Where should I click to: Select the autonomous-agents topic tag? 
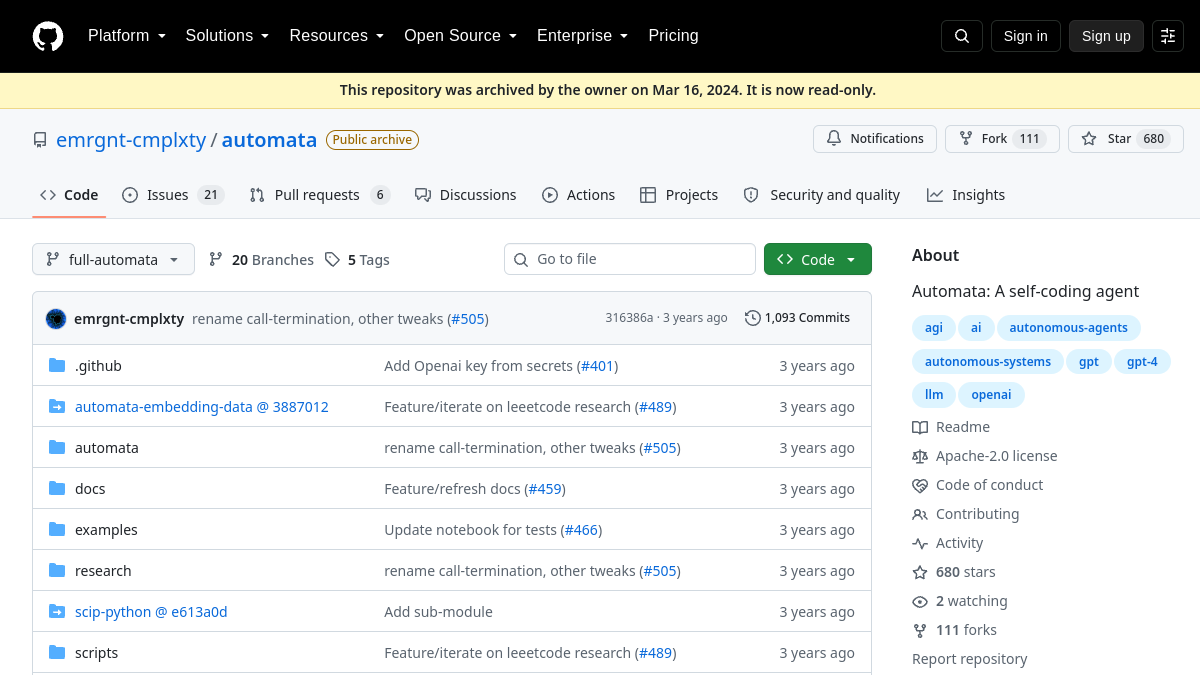click(1068, 328)
